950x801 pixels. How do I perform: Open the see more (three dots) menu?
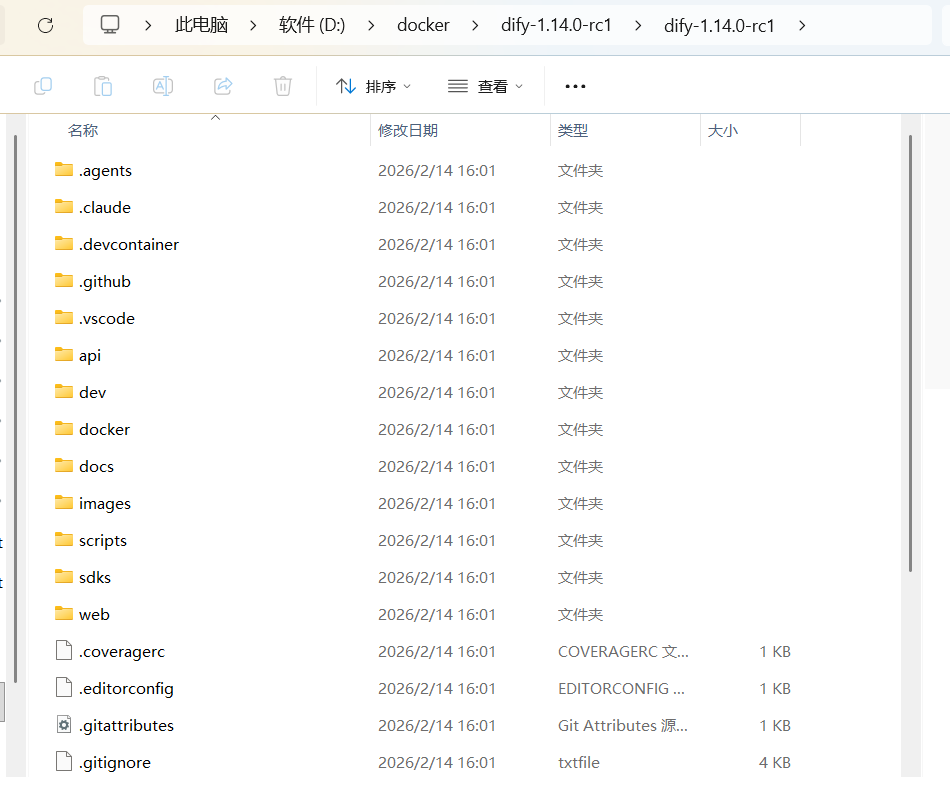(575, 87)
